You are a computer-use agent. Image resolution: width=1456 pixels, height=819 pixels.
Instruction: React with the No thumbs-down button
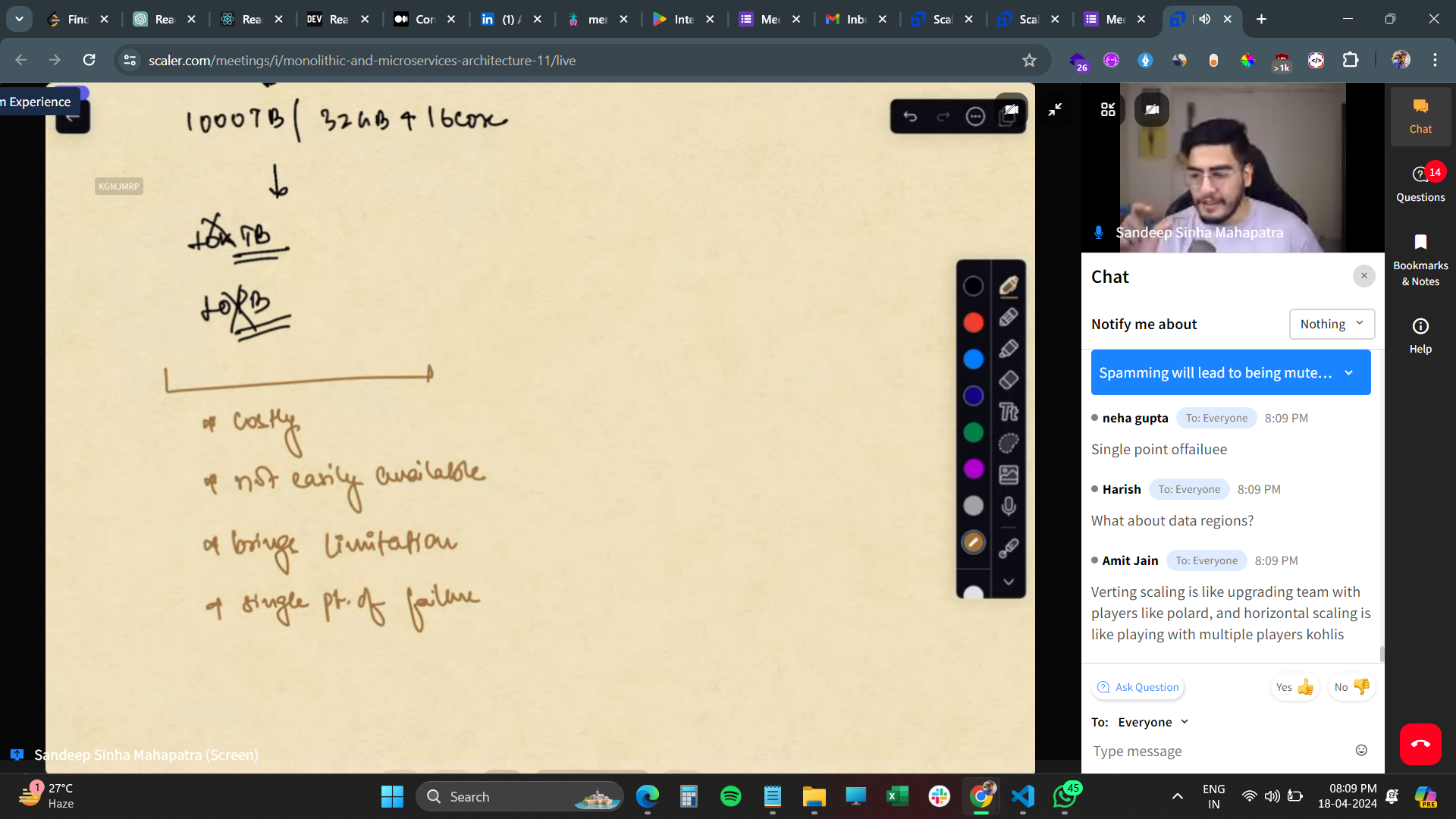click(x=1351, y=687)
